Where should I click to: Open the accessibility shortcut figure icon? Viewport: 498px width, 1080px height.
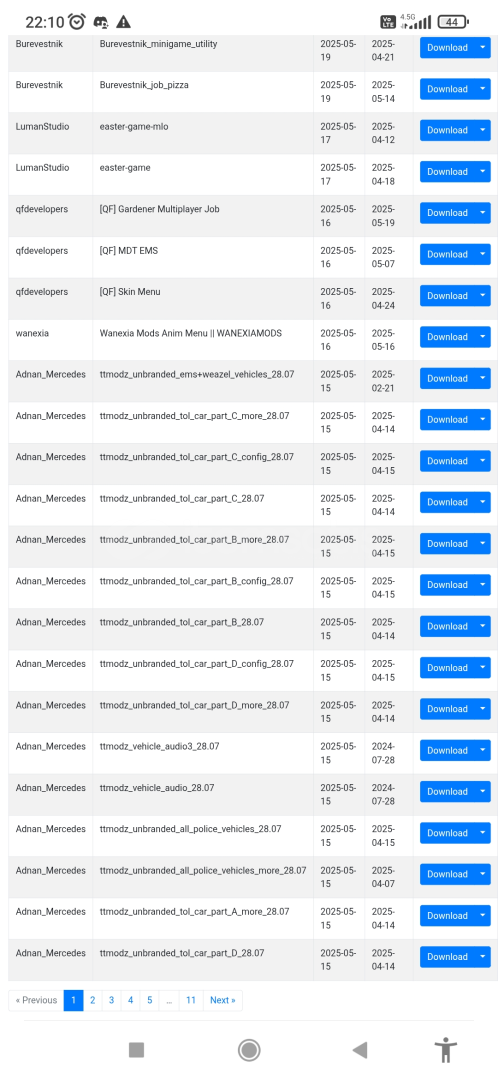pyautogui.click(x=446, y=1050)
